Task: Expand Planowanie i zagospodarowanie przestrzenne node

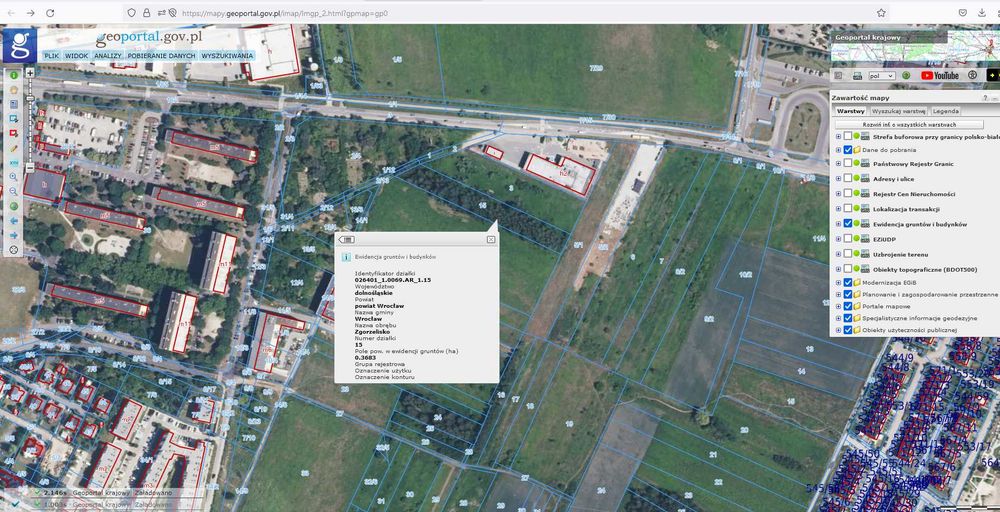Action: coord(838,295)
